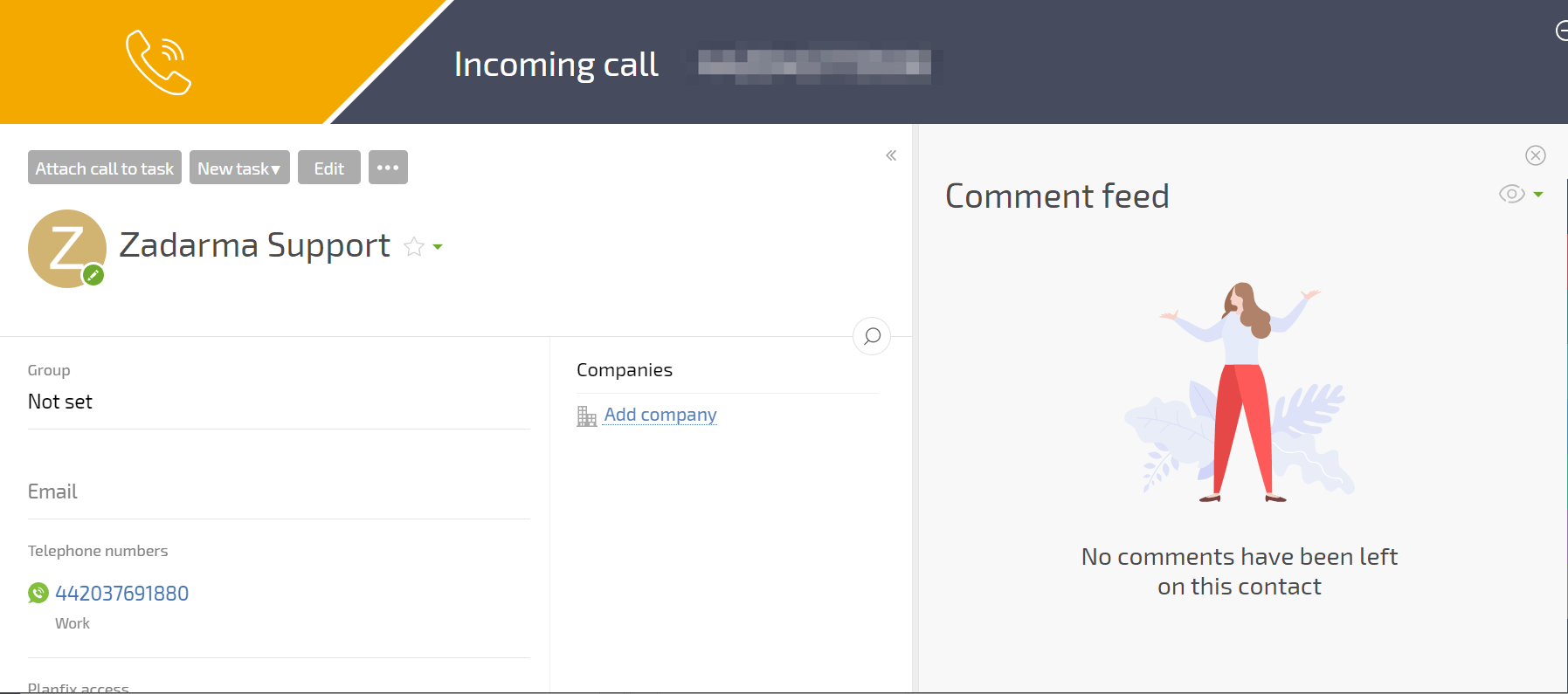Click the Attach call to task button

click(x=105, y=168)
